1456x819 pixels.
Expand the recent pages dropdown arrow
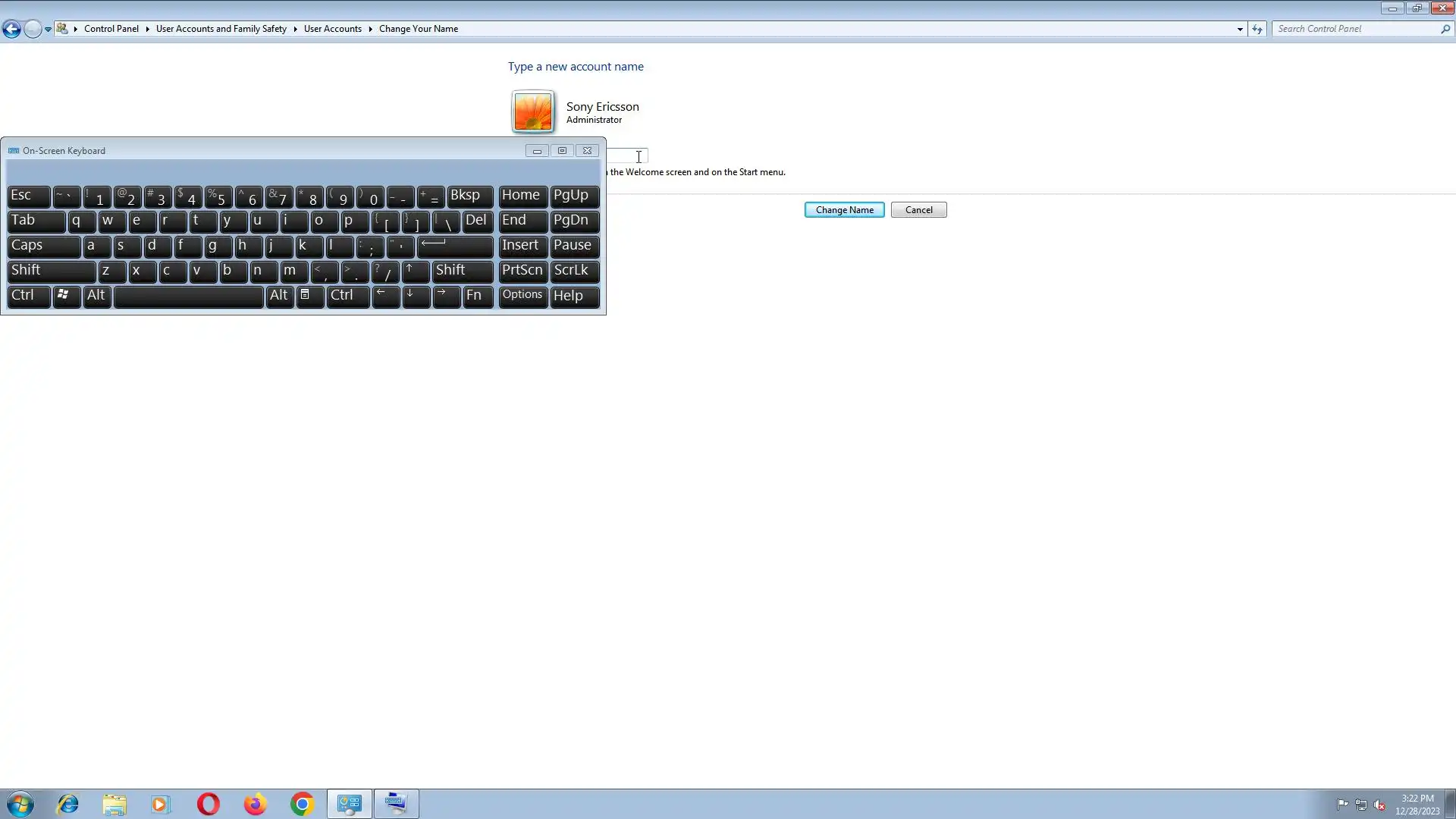tap(48, 29)
